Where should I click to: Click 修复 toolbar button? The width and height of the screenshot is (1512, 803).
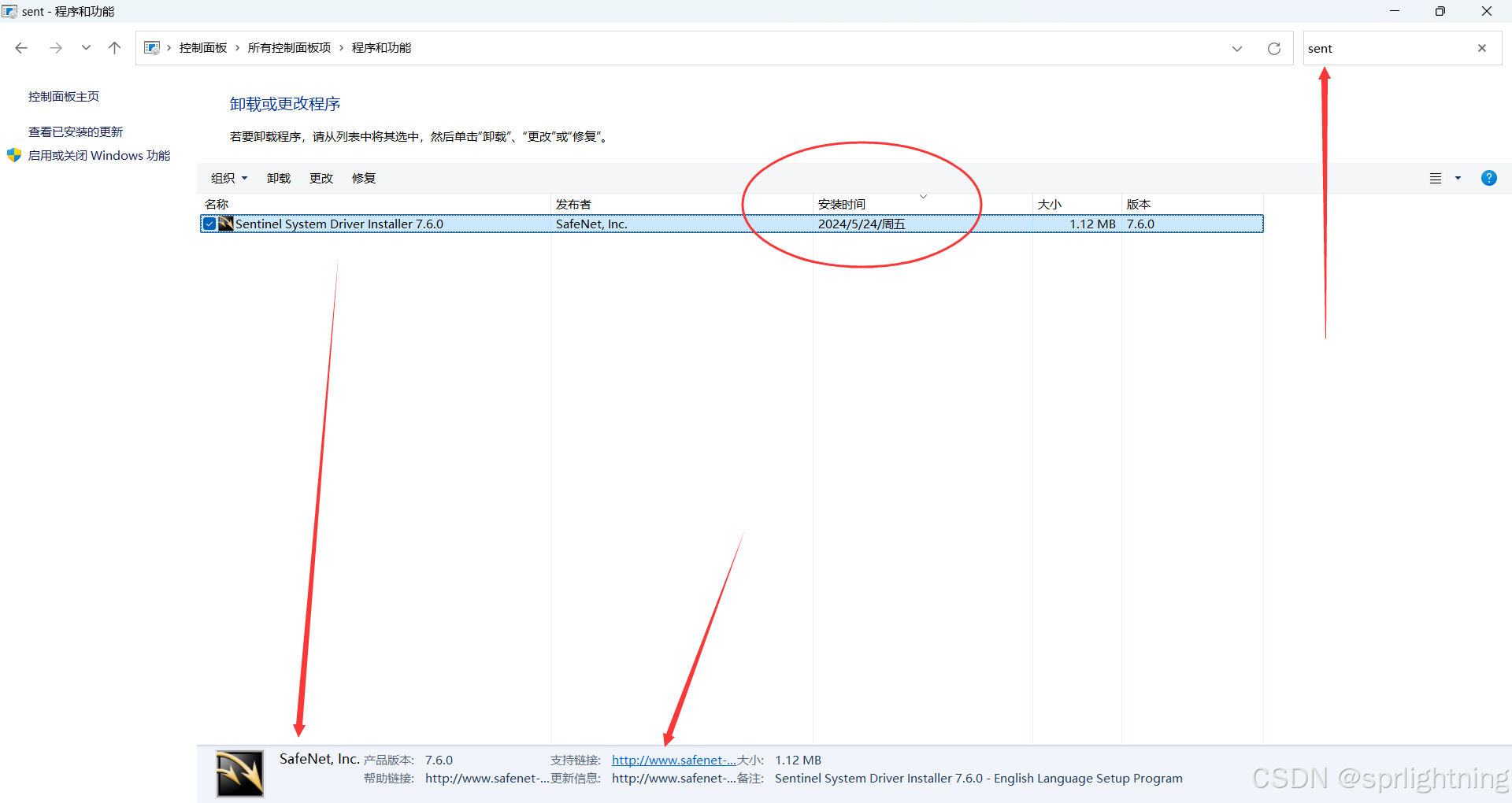point(364,179)
